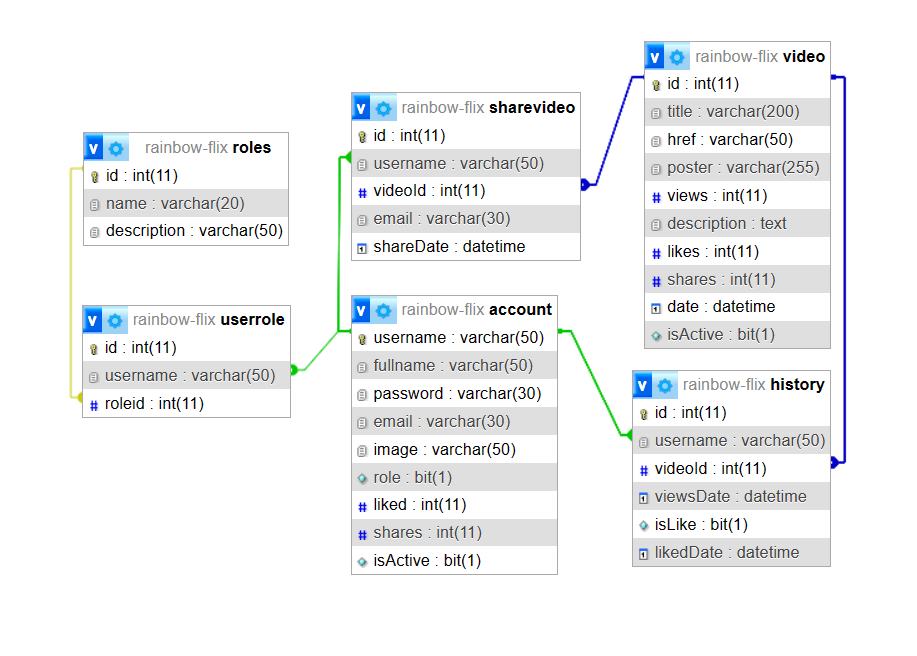Click the primary key icon beside account username
Image resolution: width=917 pixels, height=656 pixels.
coord(362,338)
